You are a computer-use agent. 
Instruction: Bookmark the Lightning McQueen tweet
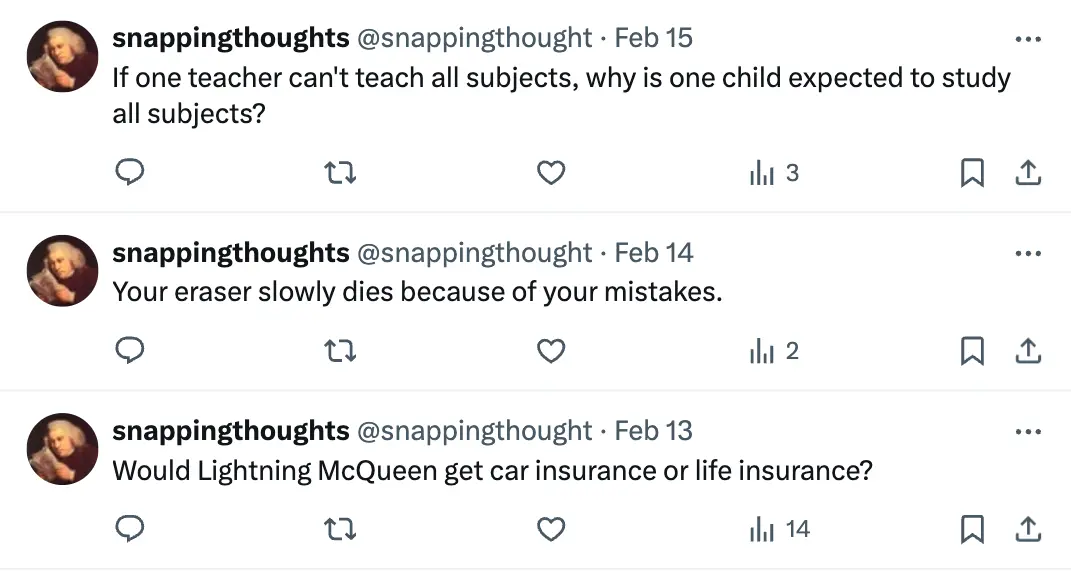click(x=972, y=530)
